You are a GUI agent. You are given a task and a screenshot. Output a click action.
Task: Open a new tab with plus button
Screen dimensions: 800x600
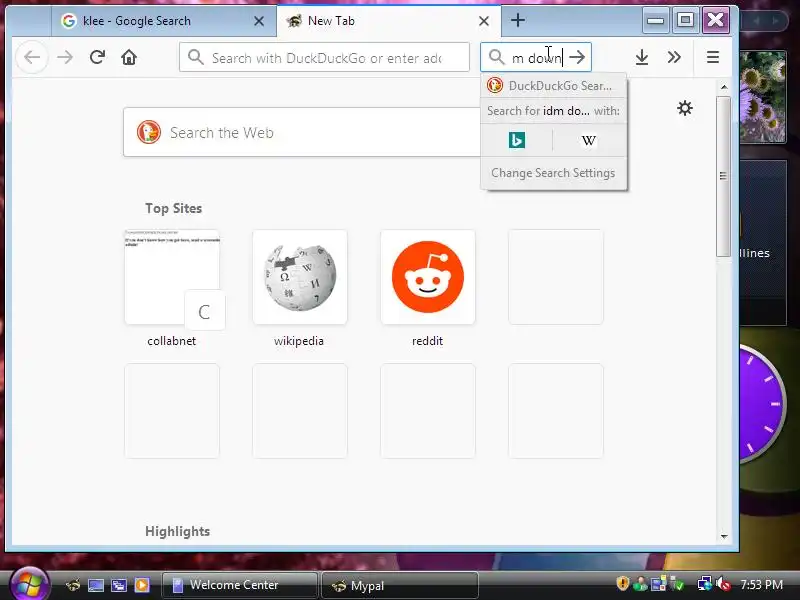pyautogui.click(x=518, y=20)
